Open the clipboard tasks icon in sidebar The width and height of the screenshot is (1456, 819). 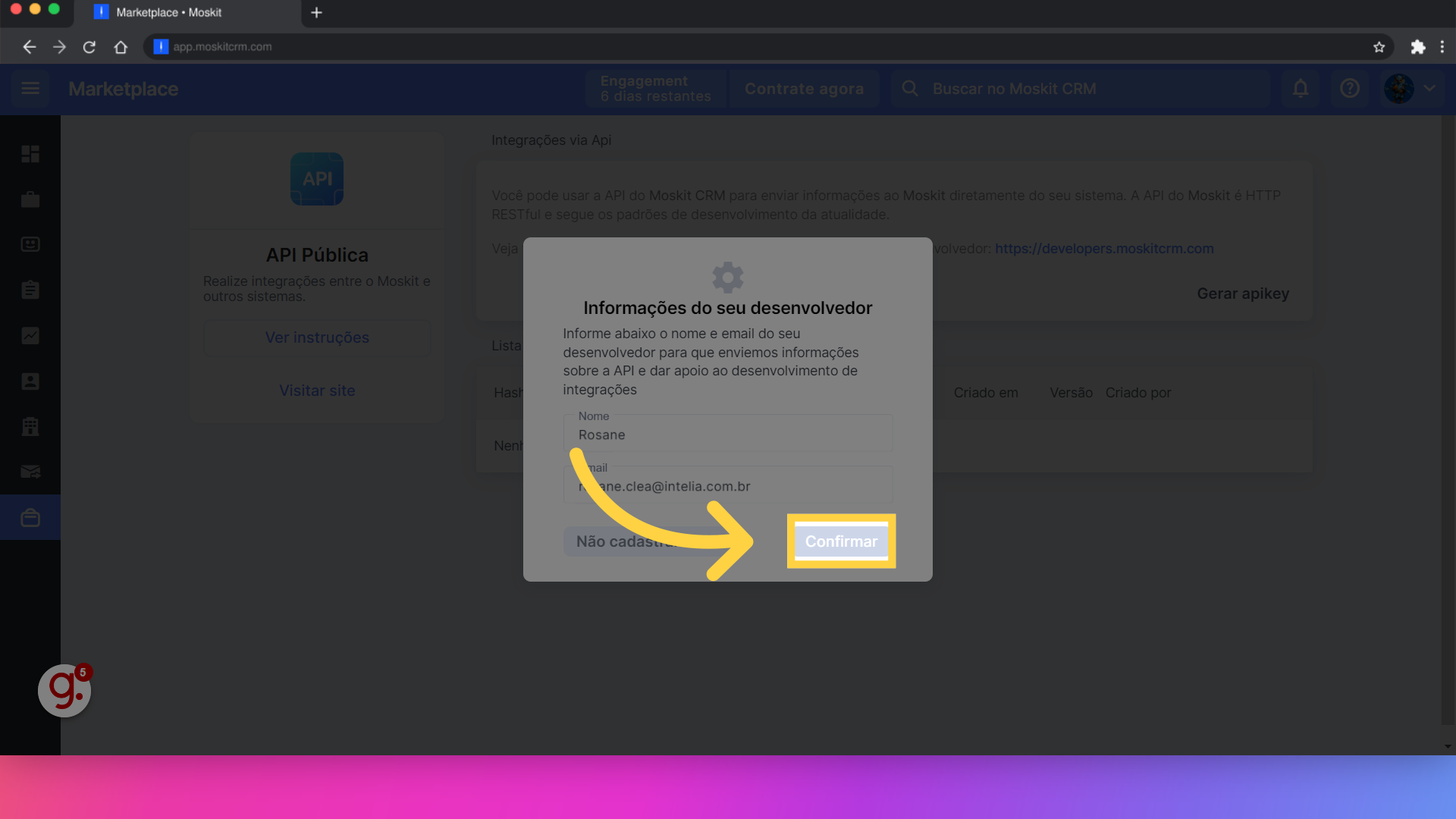coord(30,290)
